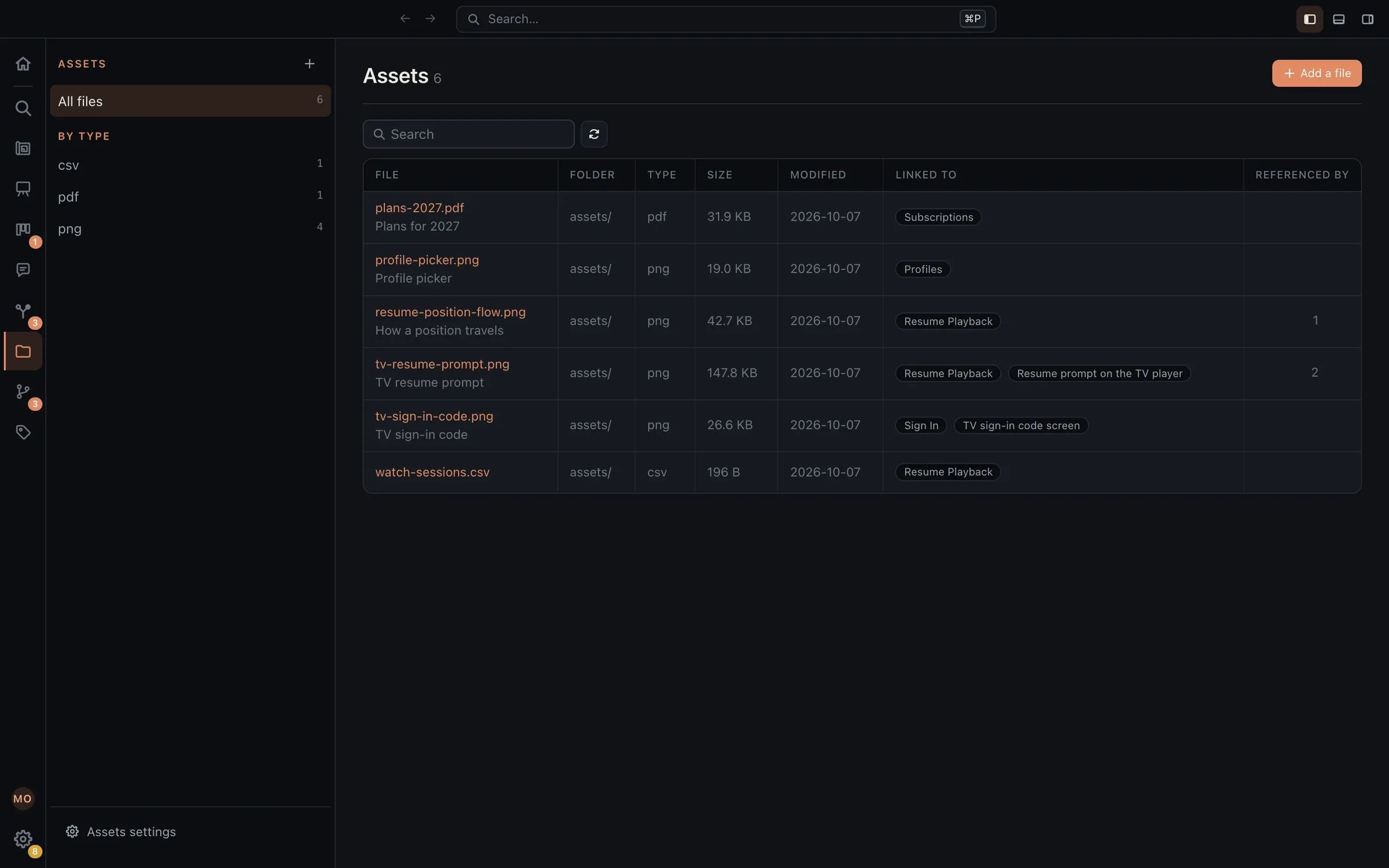This screenshot has width=1389, height=868.
Task: Open plans-2027.pdf file link
Action: coord(420,208)
